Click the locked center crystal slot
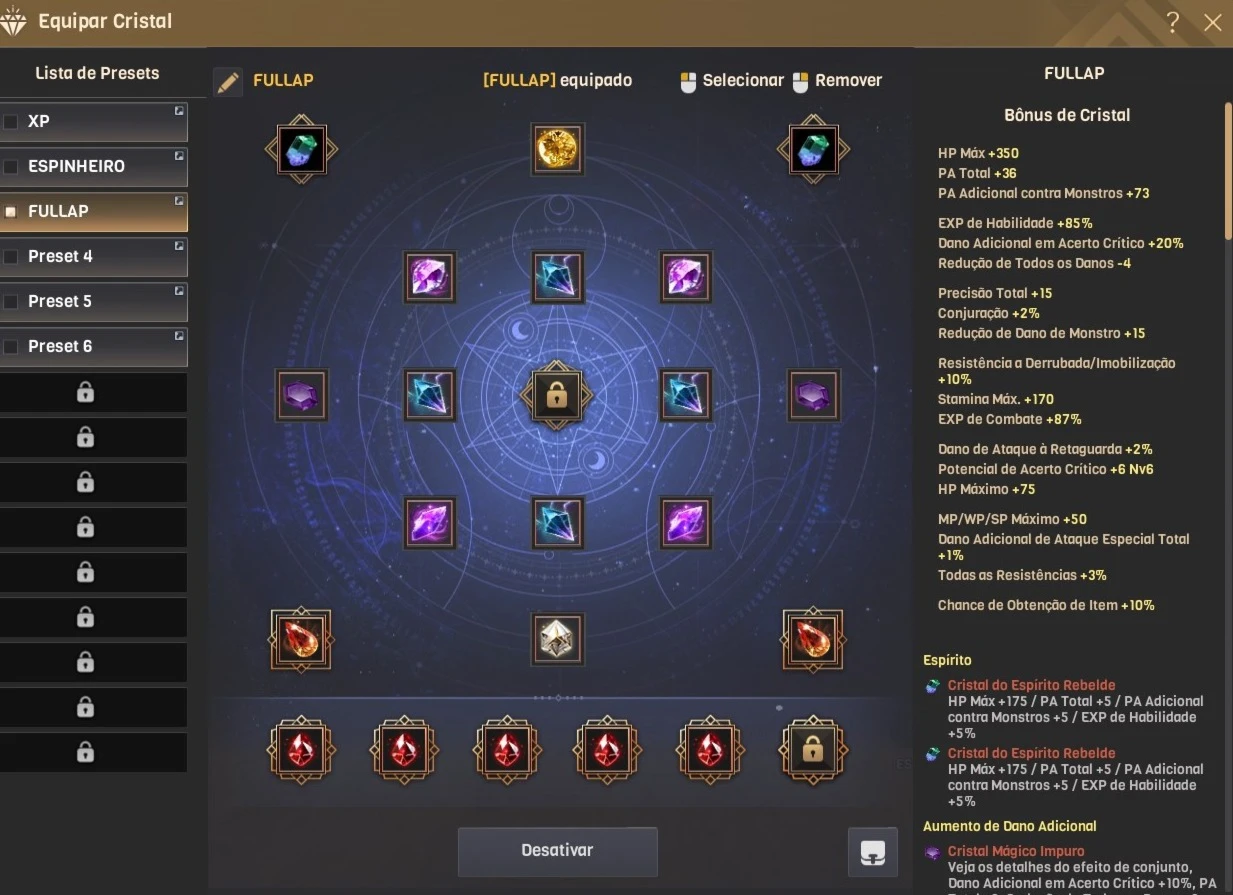1233x895 pixels. [556, 395]
